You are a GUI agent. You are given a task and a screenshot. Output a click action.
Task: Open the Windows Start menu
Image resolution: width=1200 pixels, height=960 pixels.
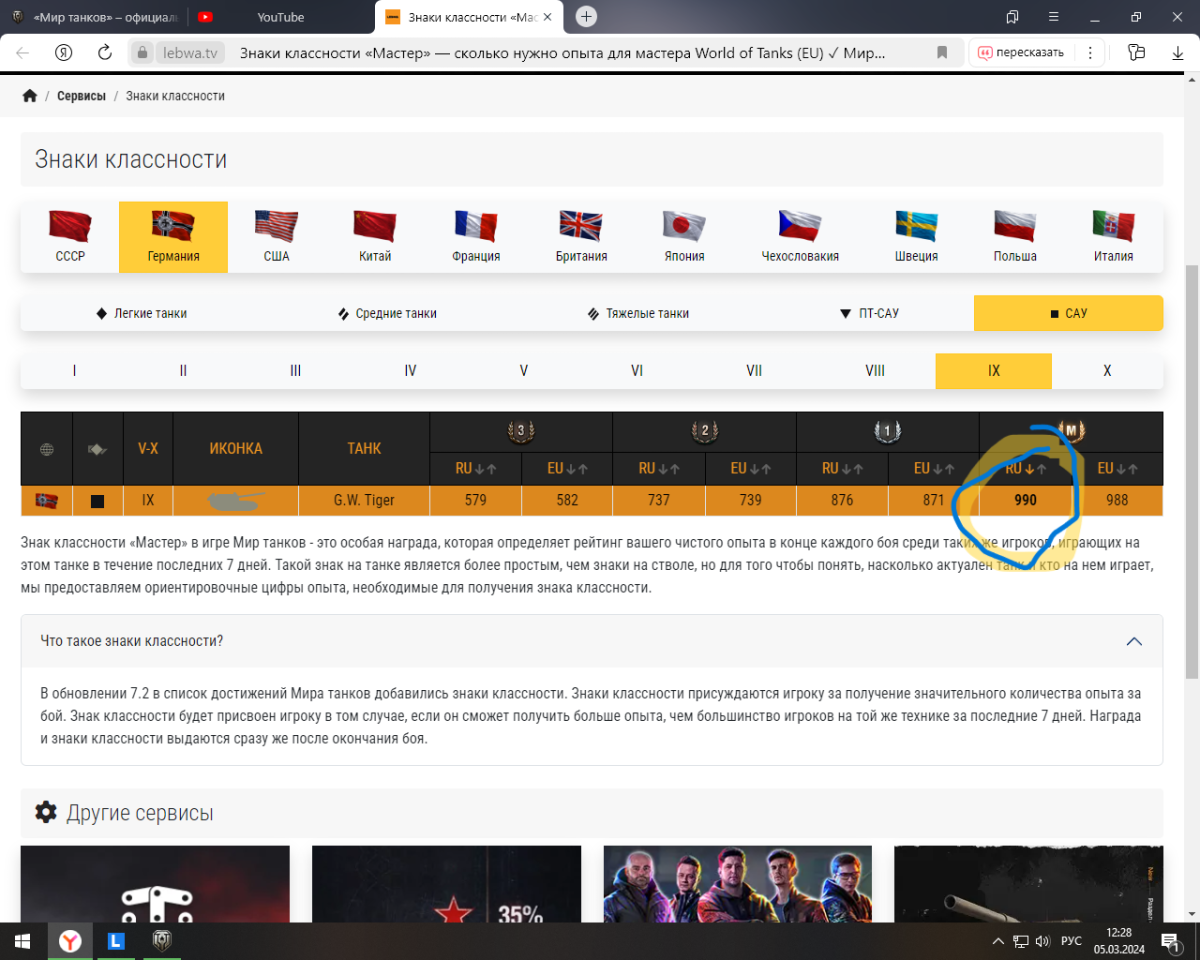pos(23,941)
